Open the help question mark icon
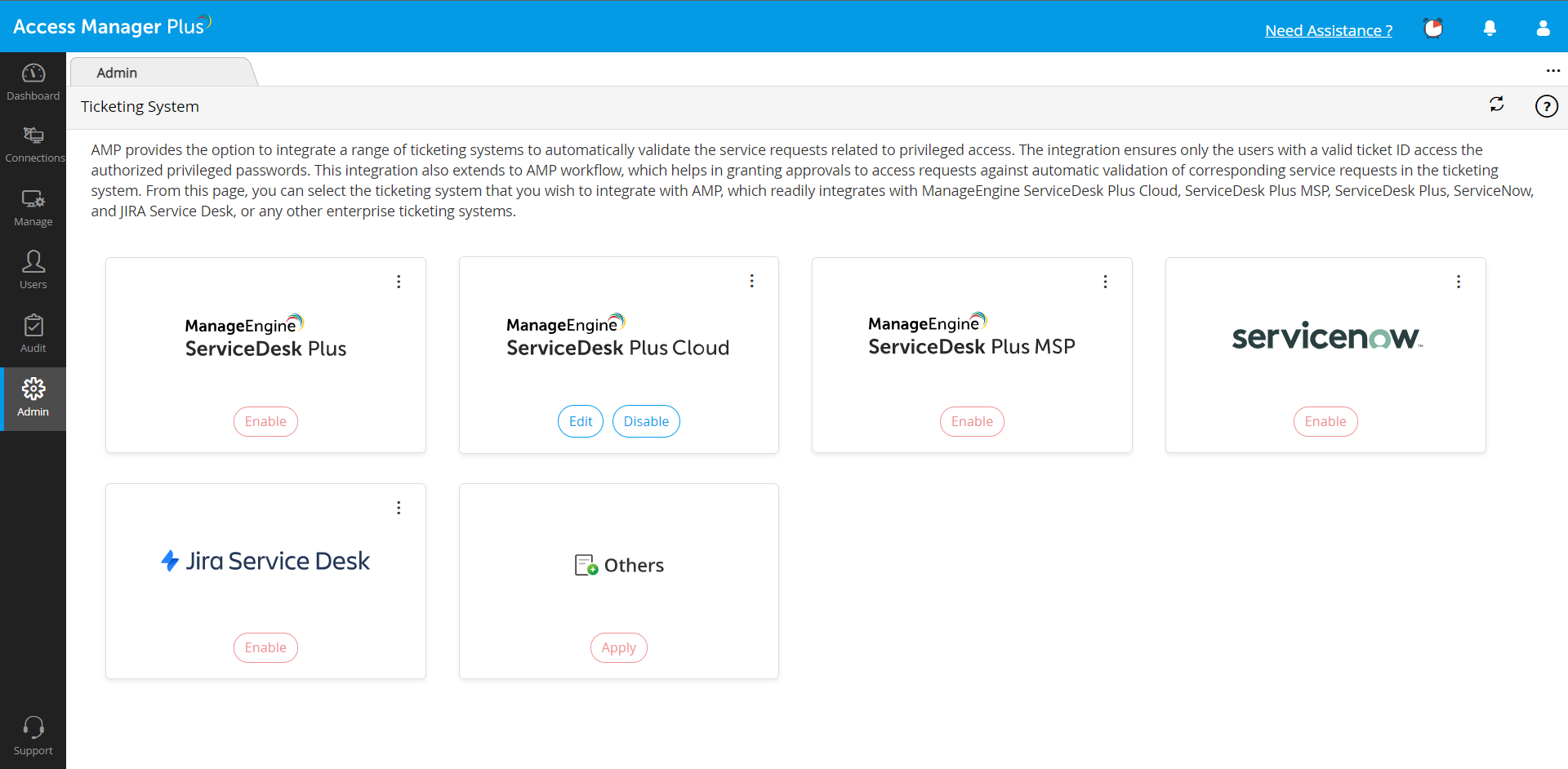The height and width of the screenshot is (769, 1568). 1546,106
